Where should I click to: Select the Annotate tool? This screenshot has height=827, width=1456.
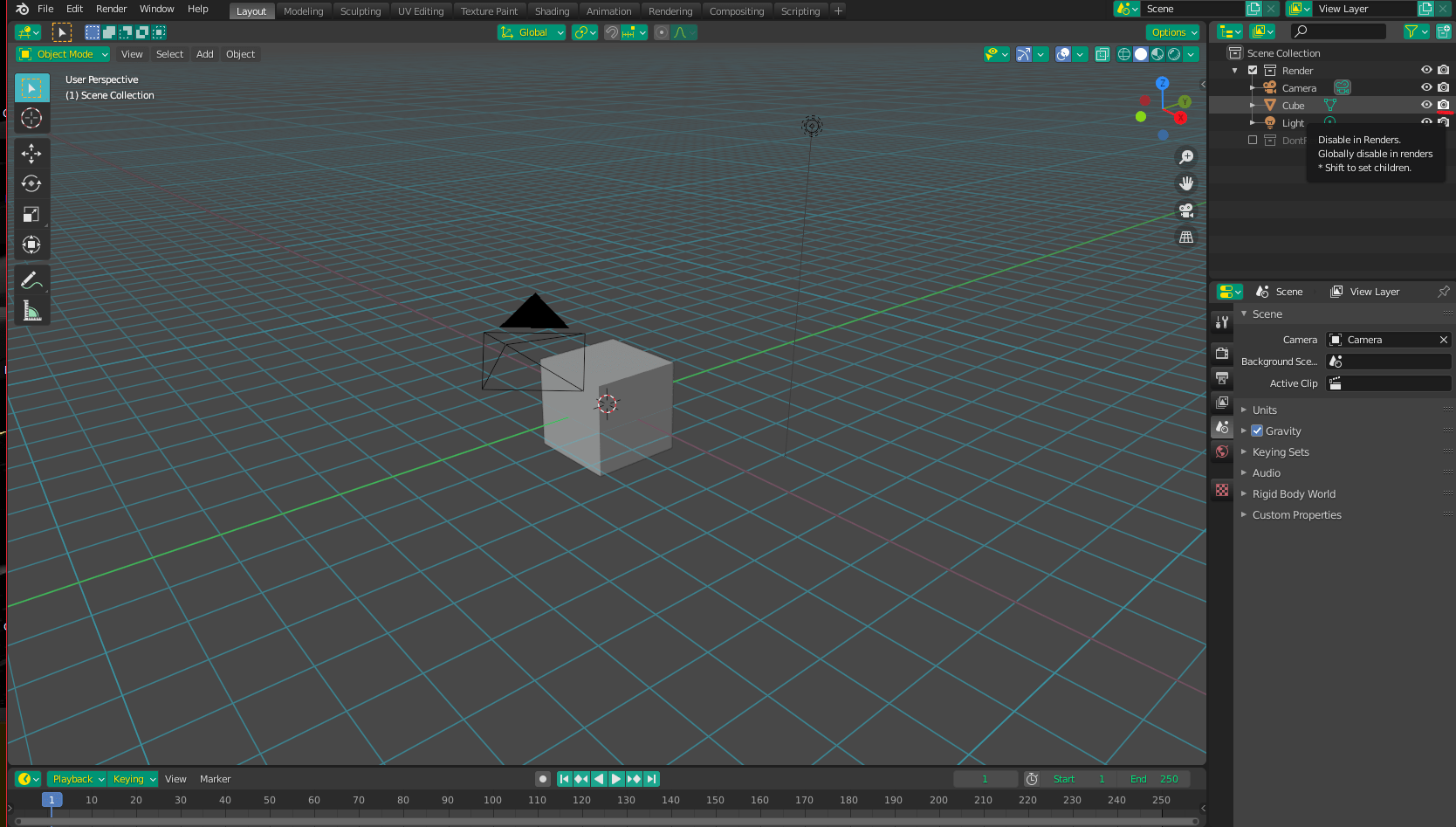click(31, 279)
